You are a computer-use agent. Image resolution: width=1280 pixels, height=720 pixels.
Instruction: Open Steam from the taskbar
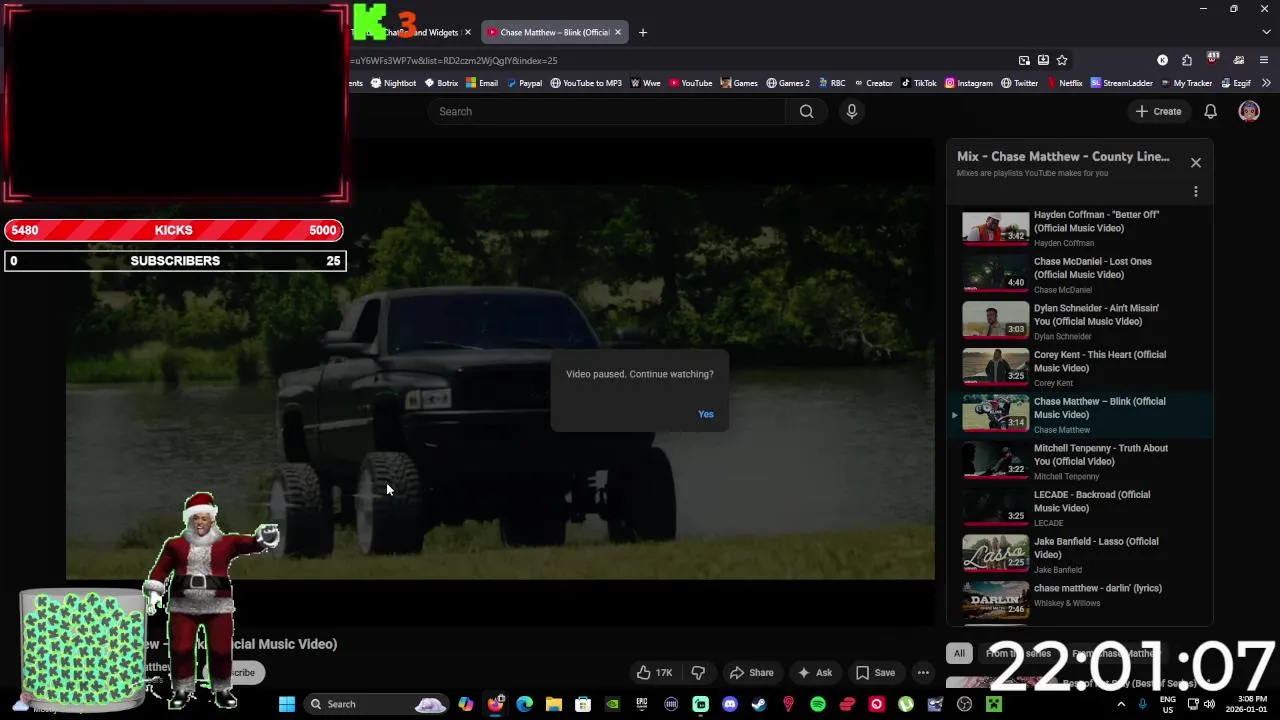pyautogui.click(x=759, y=704)
